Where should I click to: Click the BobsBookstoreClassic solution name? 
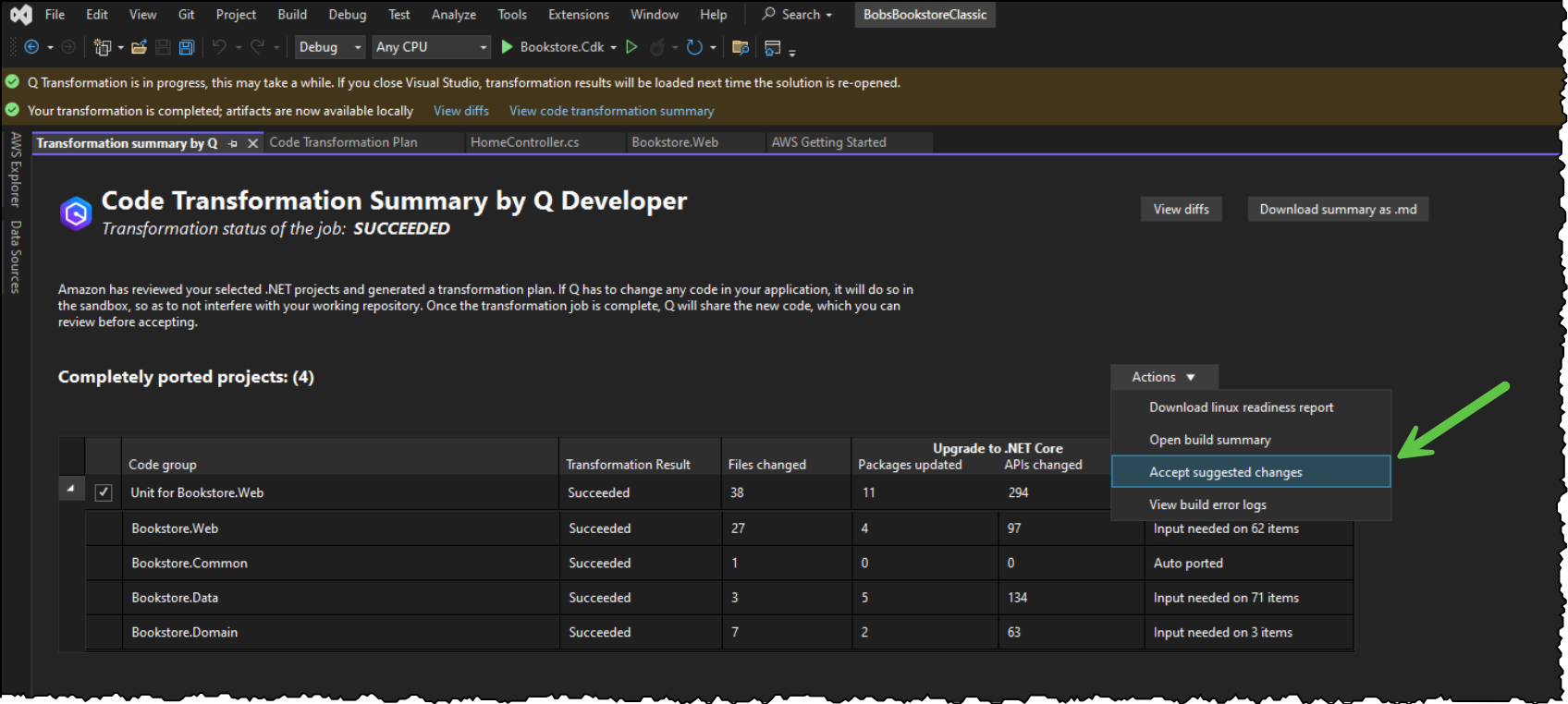(x=925, y=15)
